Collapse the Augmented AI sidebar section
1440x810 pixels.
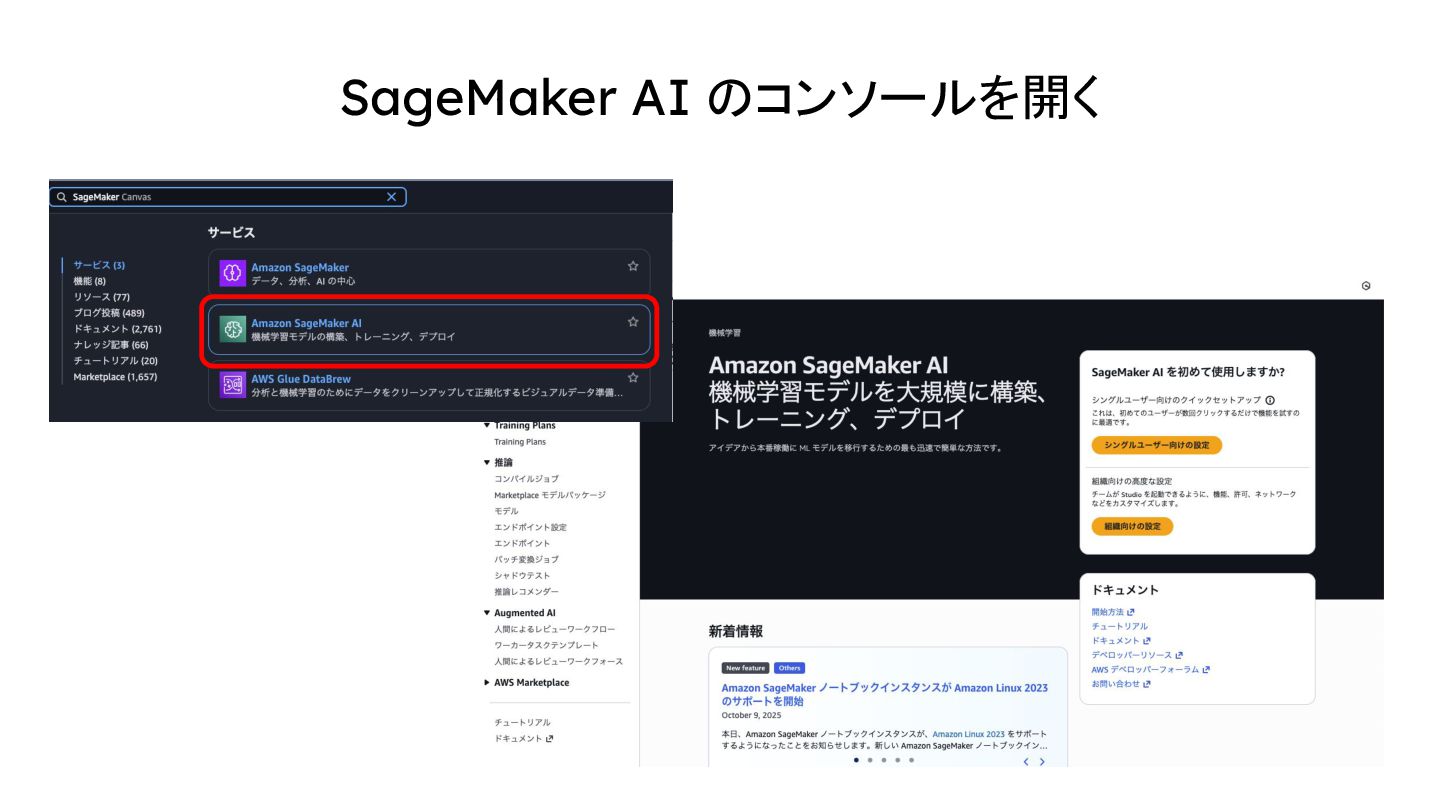487,613
